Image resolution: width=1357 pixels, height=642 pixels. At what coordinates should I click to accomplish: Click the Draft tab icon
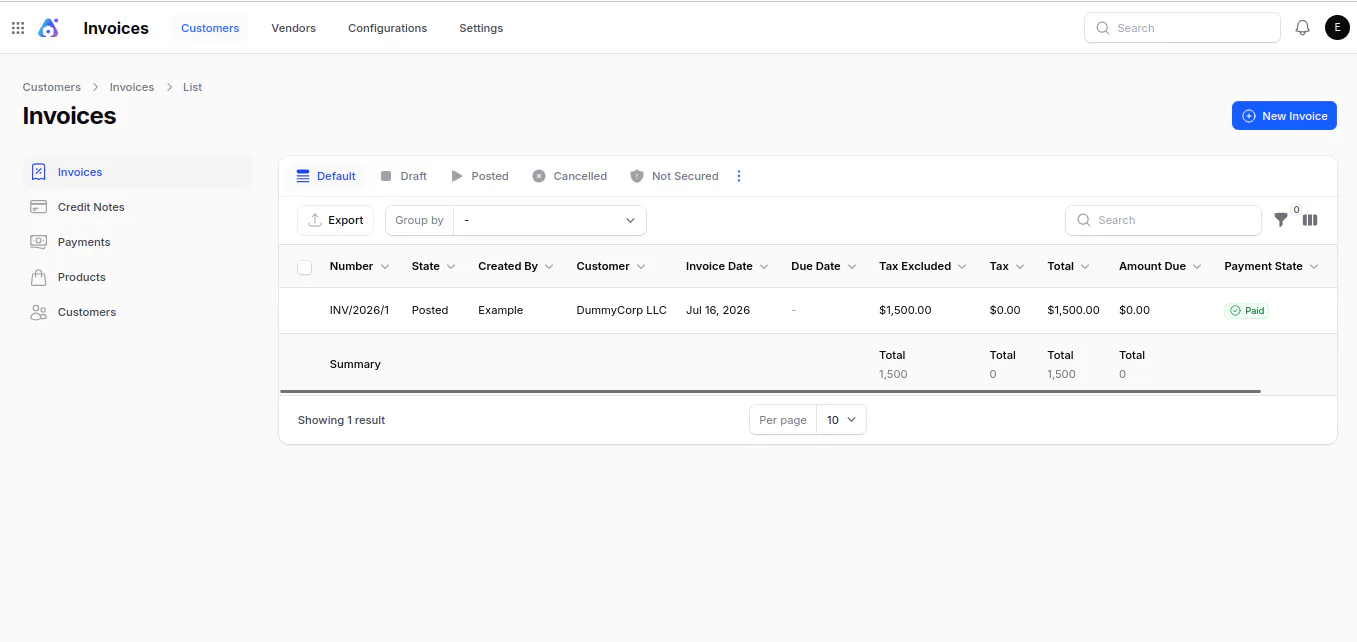pos(386,176)
